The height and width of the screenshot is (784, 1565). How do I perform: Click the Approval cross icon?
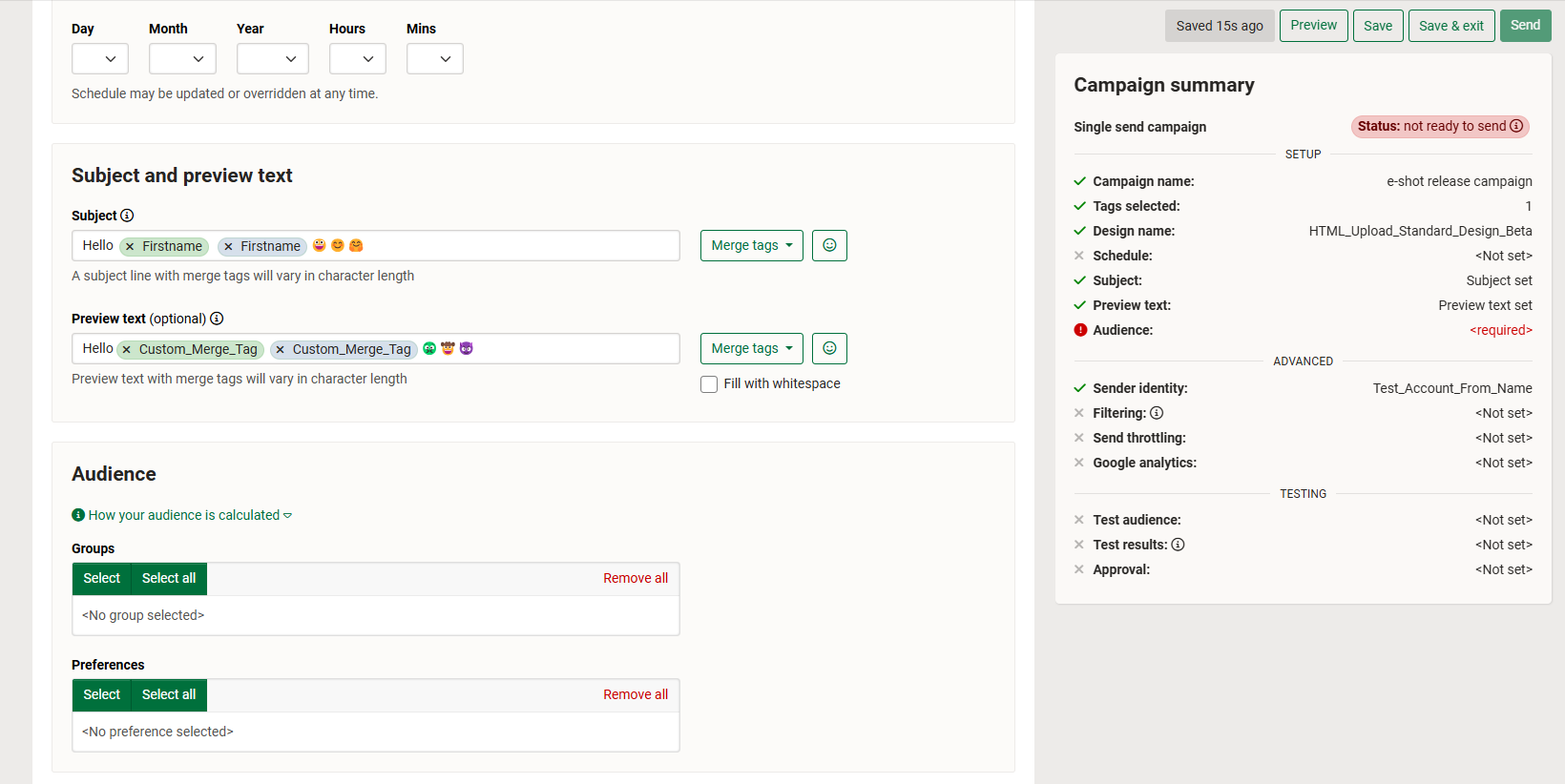tap(1079, 569)
